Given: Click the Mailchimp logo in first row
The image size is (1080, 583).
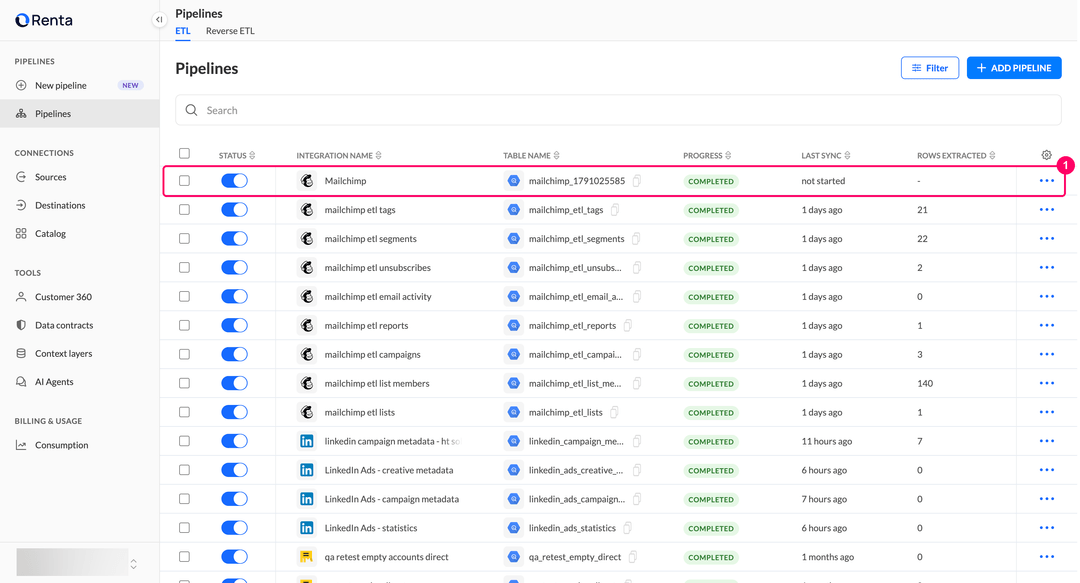Looking at the screenshot, I should coord(307,181).
